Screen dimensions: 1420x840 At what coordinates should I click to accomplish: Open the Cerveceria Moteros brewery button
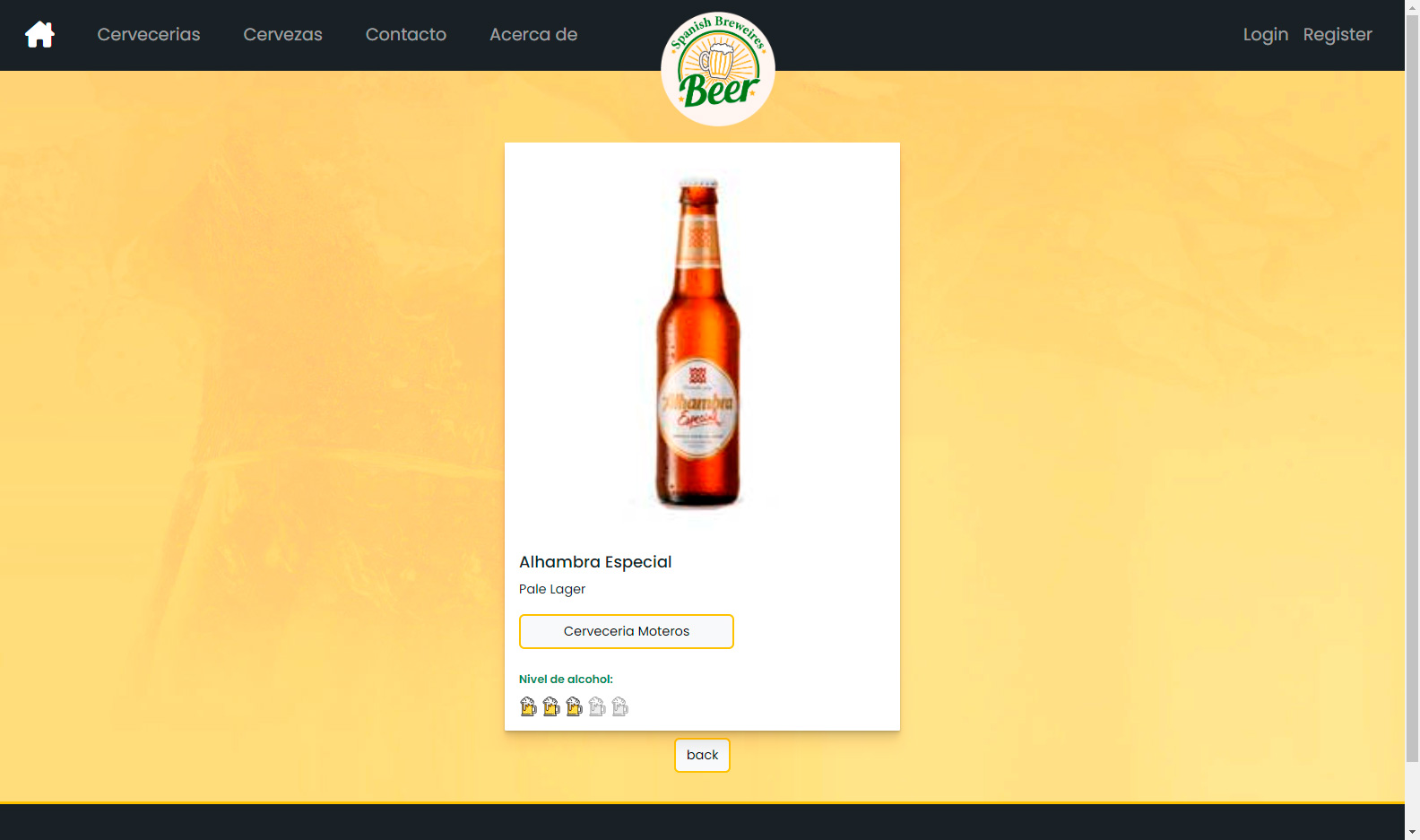[627, 631]
